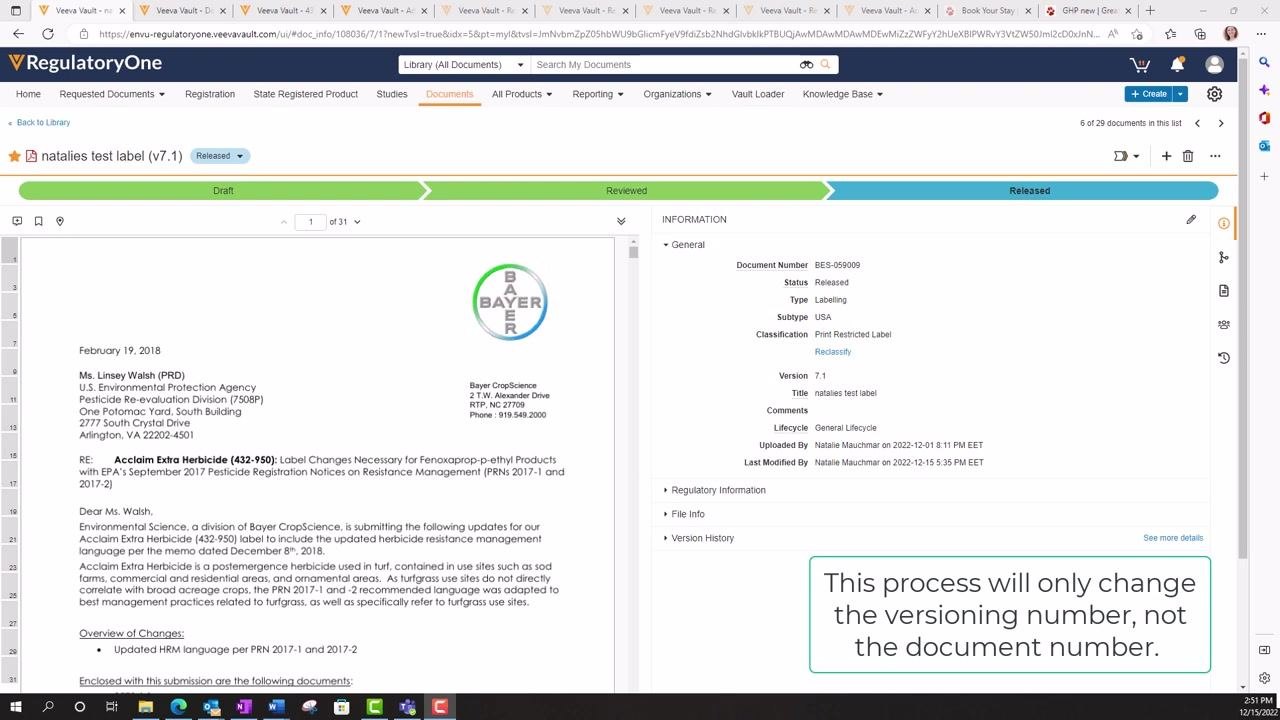The image size is (1280, 720).
Task: Open the Vault Loader tab
Action: [758, 94]
